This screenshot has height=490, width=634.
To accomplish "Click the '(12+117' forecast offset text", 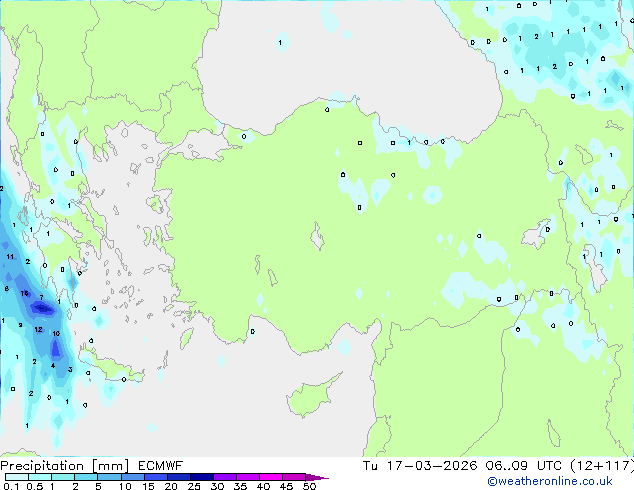I will coord(600,466).
